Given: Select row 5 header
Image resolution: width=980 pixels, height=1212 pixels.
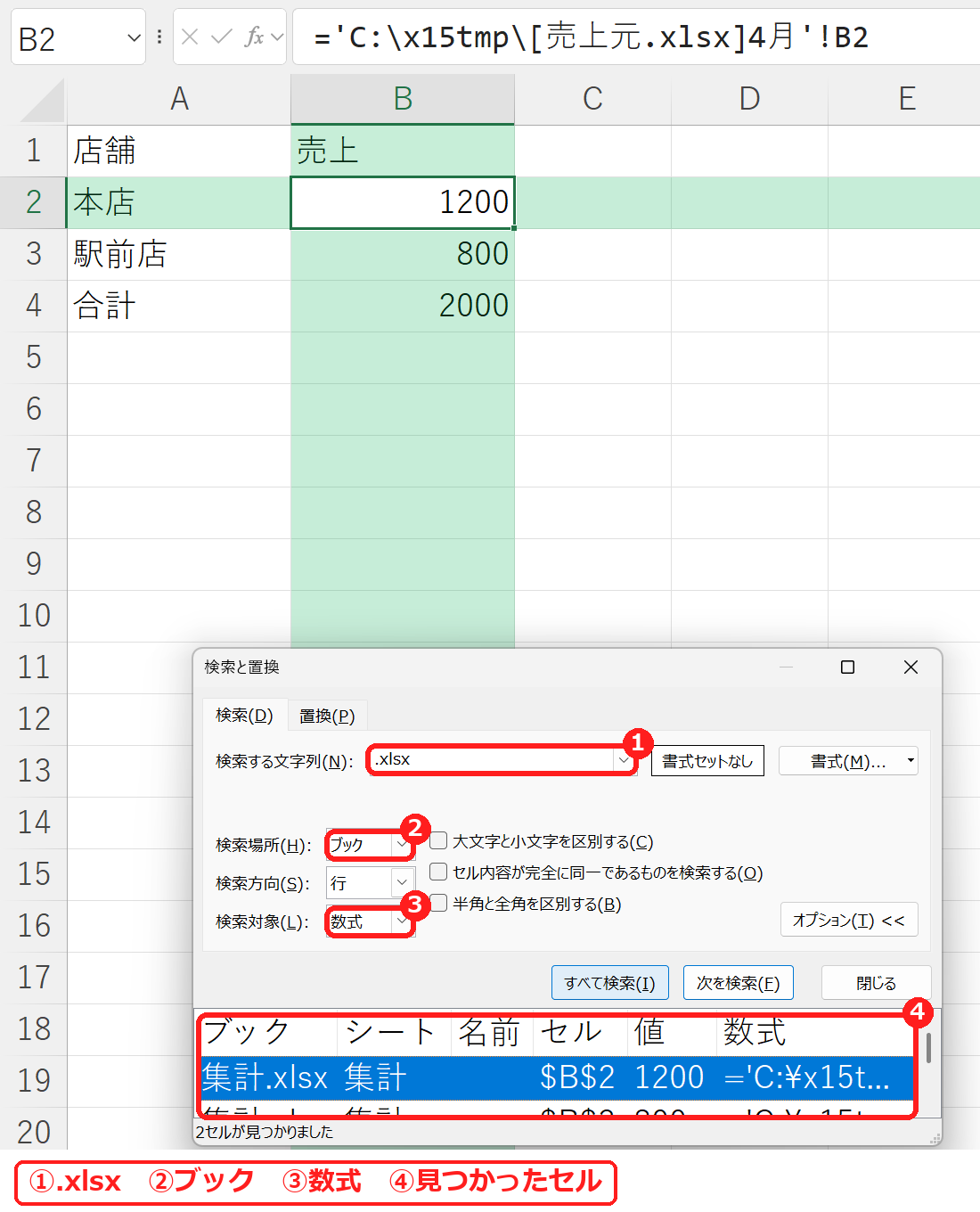Looking at the screenshot, I should click(x=34, y=357).
